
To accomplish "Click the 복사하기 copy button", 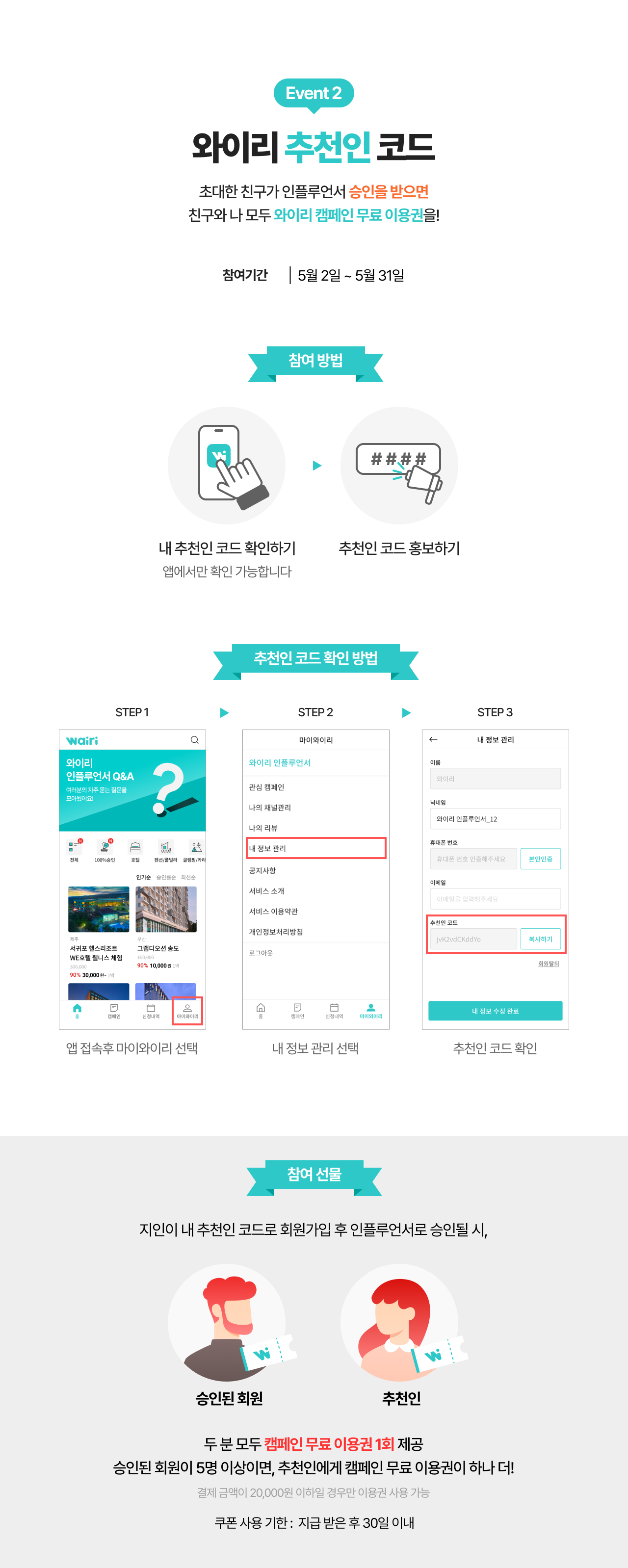I will click(x=540, y=939).
